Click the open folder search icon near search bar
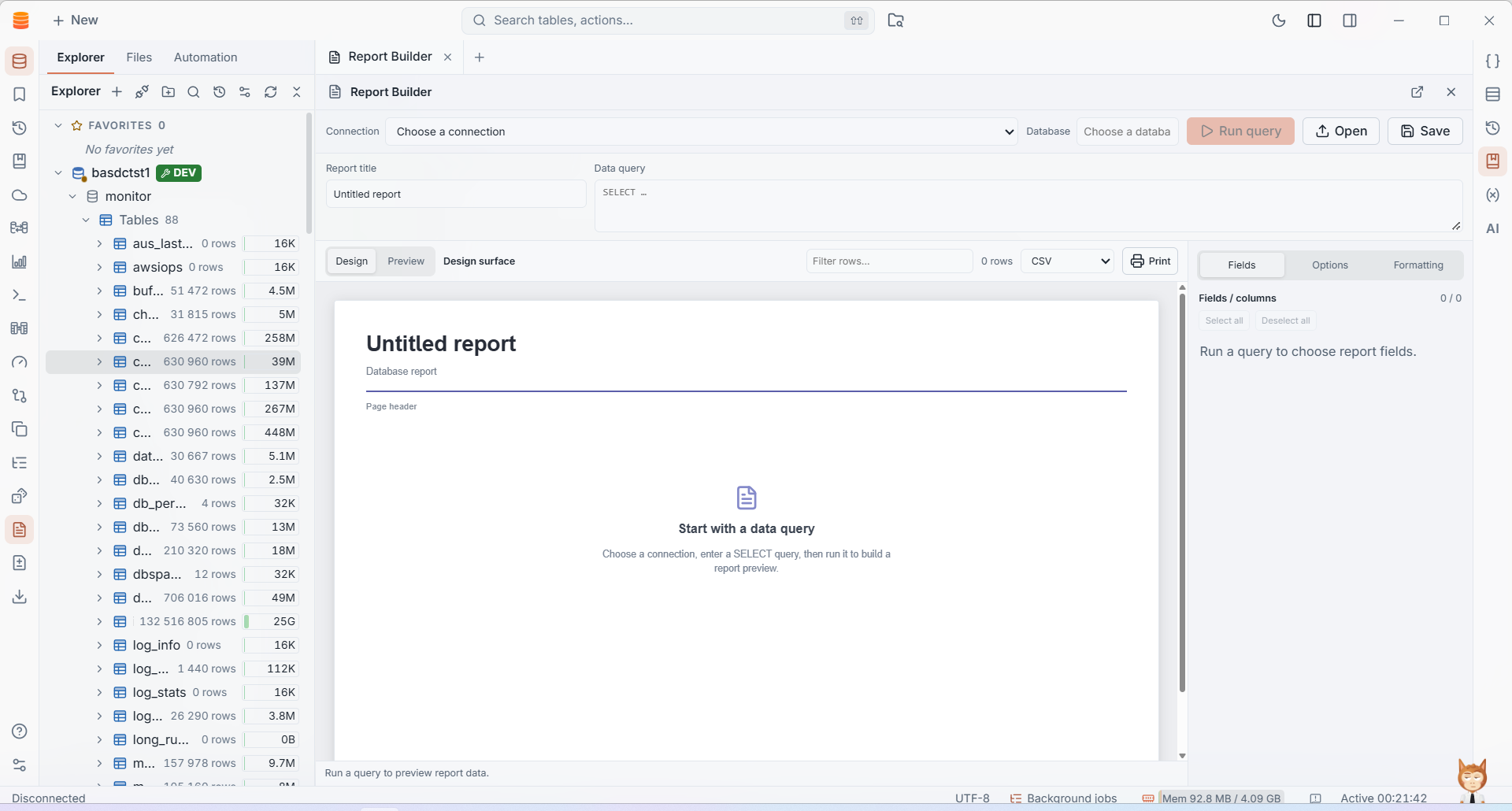Viewport: 1512px width, 811px height. click(x=895, y=20)
